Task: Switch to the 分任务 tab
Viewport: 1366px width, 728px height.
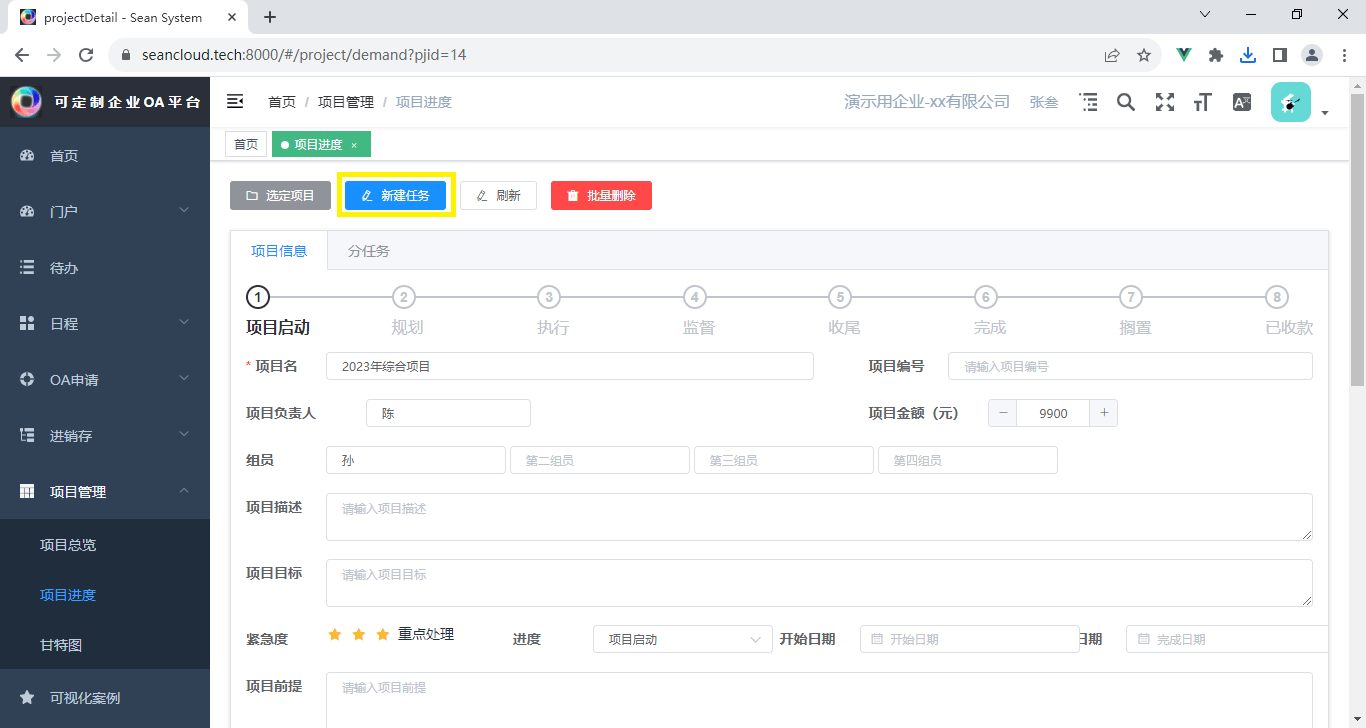Action: [x=369, y=251]
